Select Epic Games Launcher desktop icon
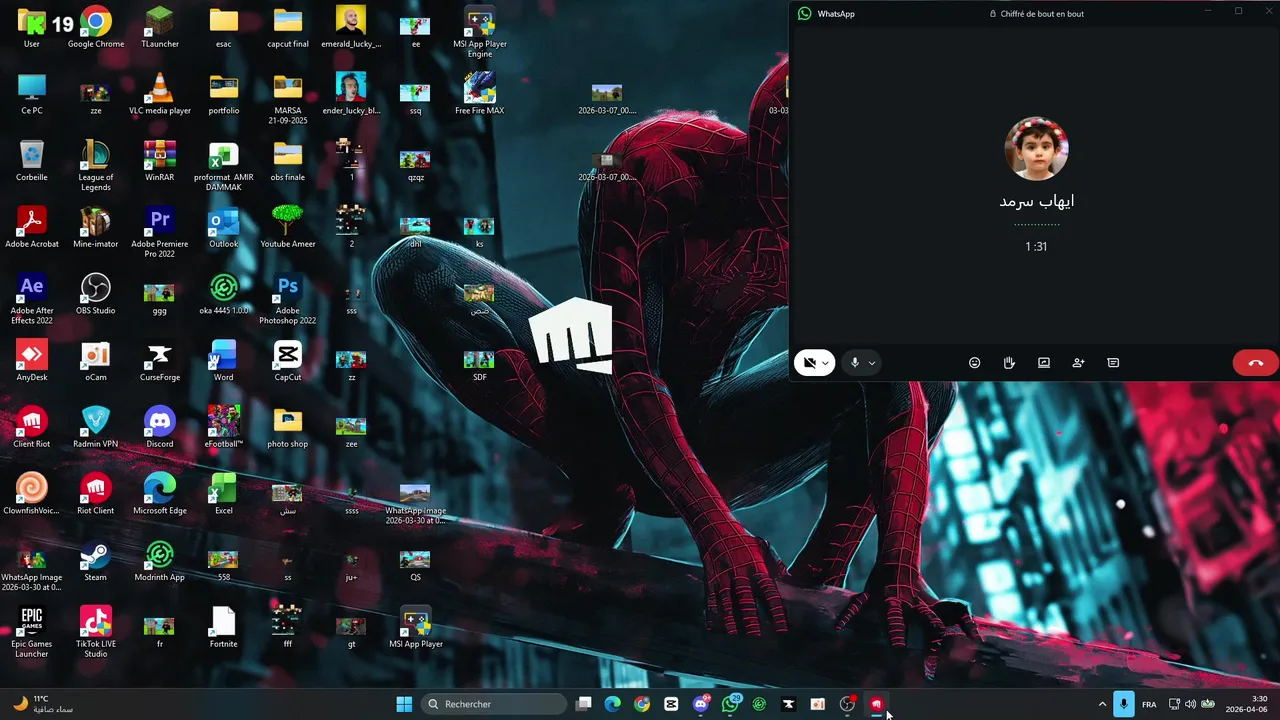Viewport: 1280px width, 720px height. pos(32,633)
